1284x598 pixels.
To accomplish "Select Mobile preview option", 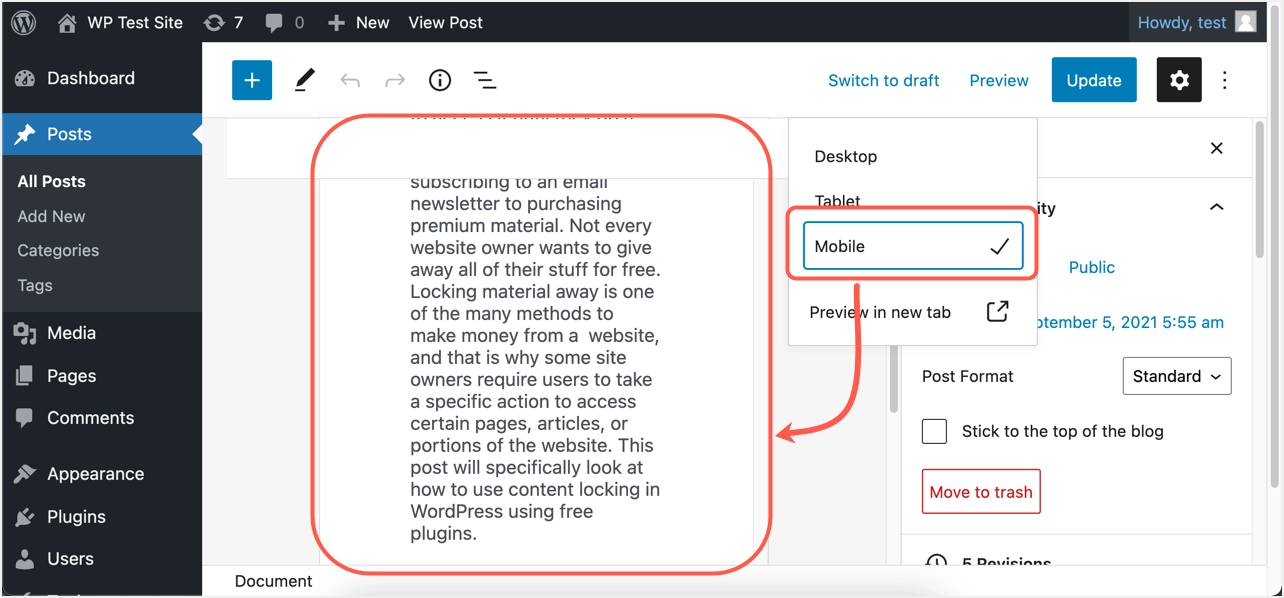I will click(x=912, y=247).
